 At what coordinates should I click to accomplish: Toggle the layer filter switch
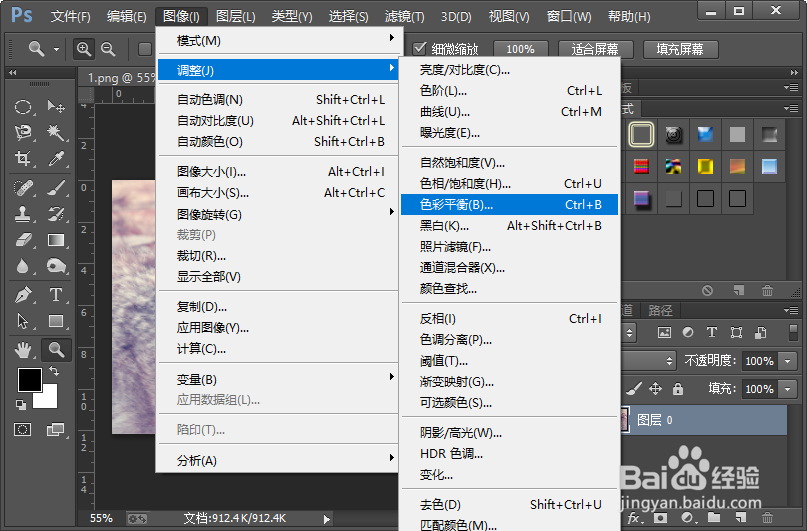coord(793,332)
